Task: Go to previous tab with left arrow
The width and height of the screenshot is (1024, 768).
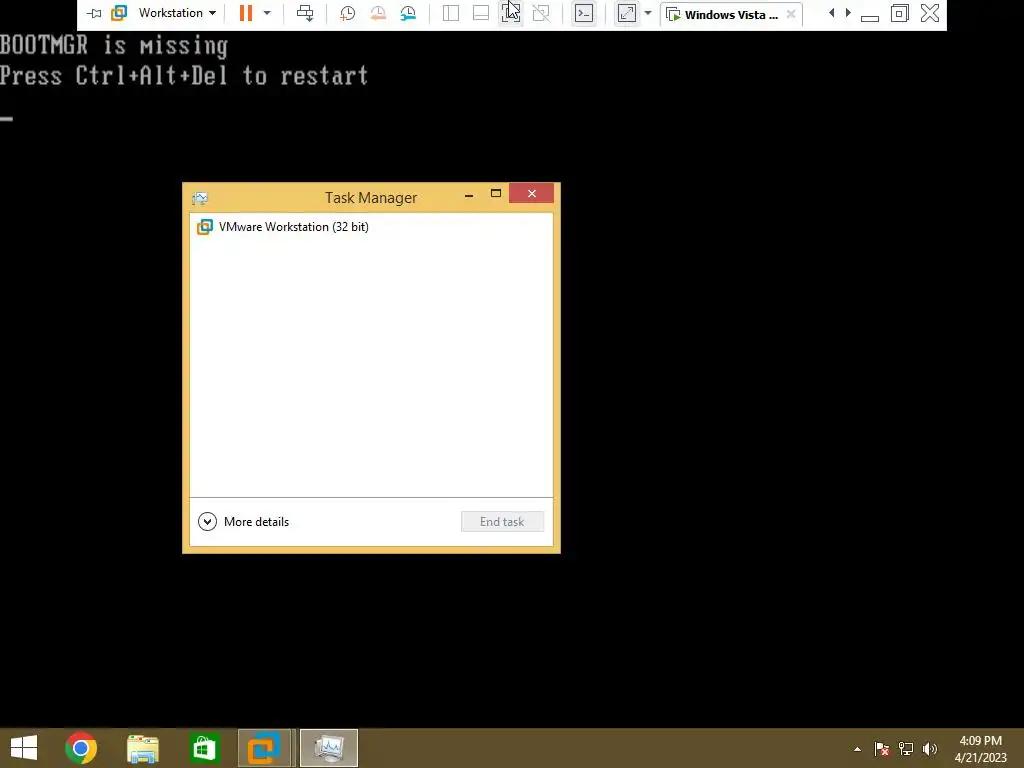Action: tap(831, 13)
